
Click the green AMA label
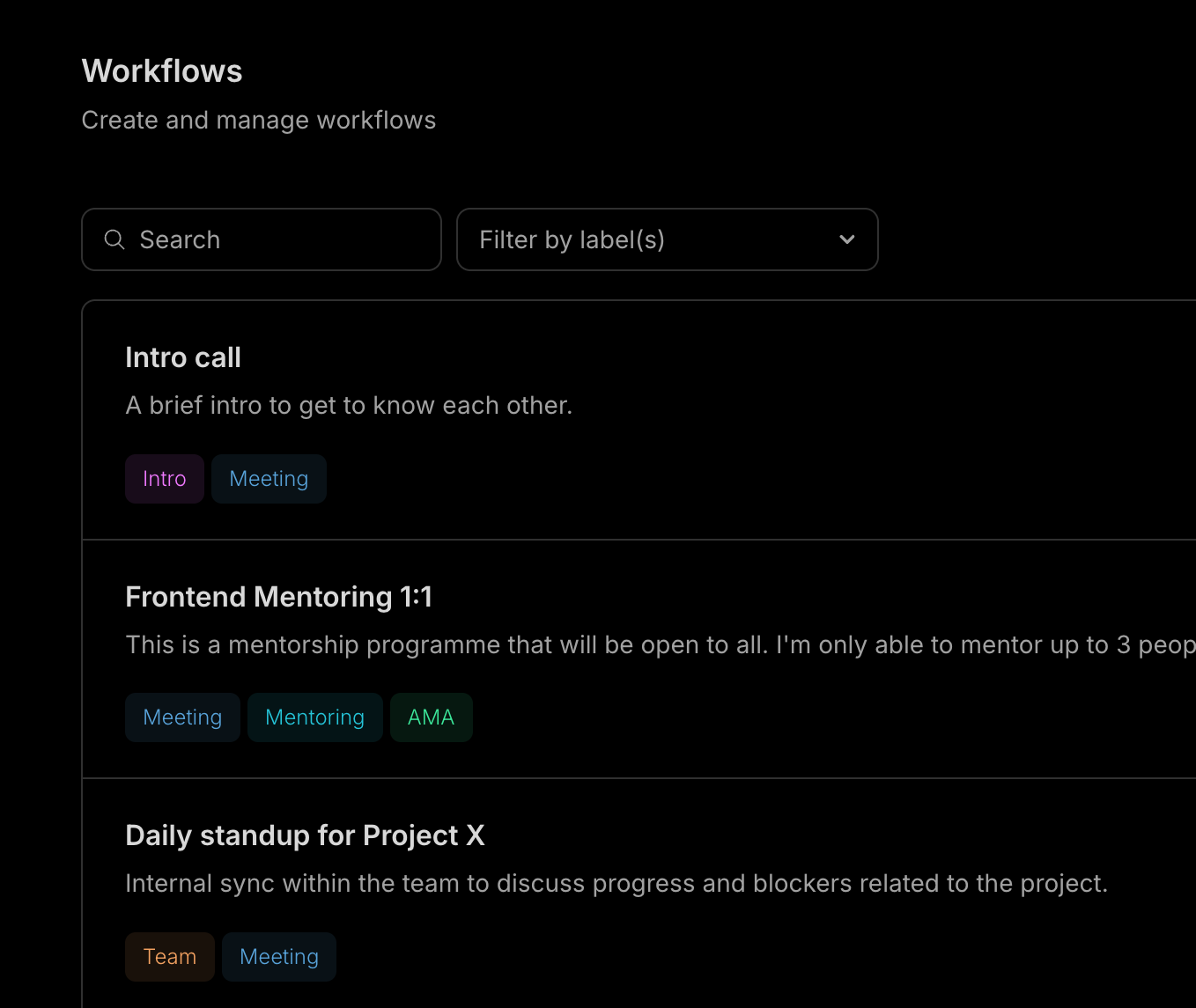431,717
